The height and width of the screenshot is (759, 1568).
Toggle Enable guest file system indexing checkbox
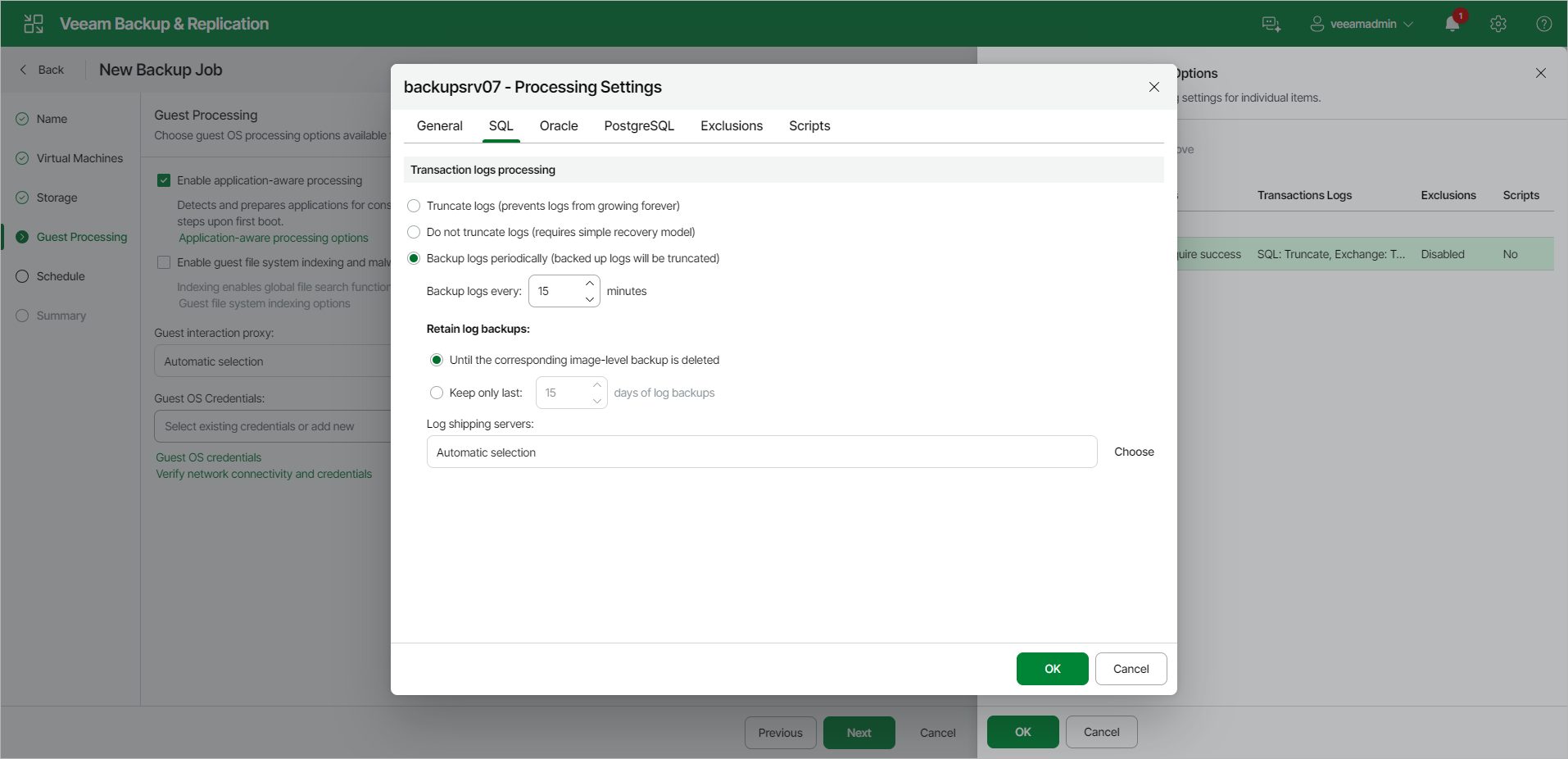(x=164, y=262)
